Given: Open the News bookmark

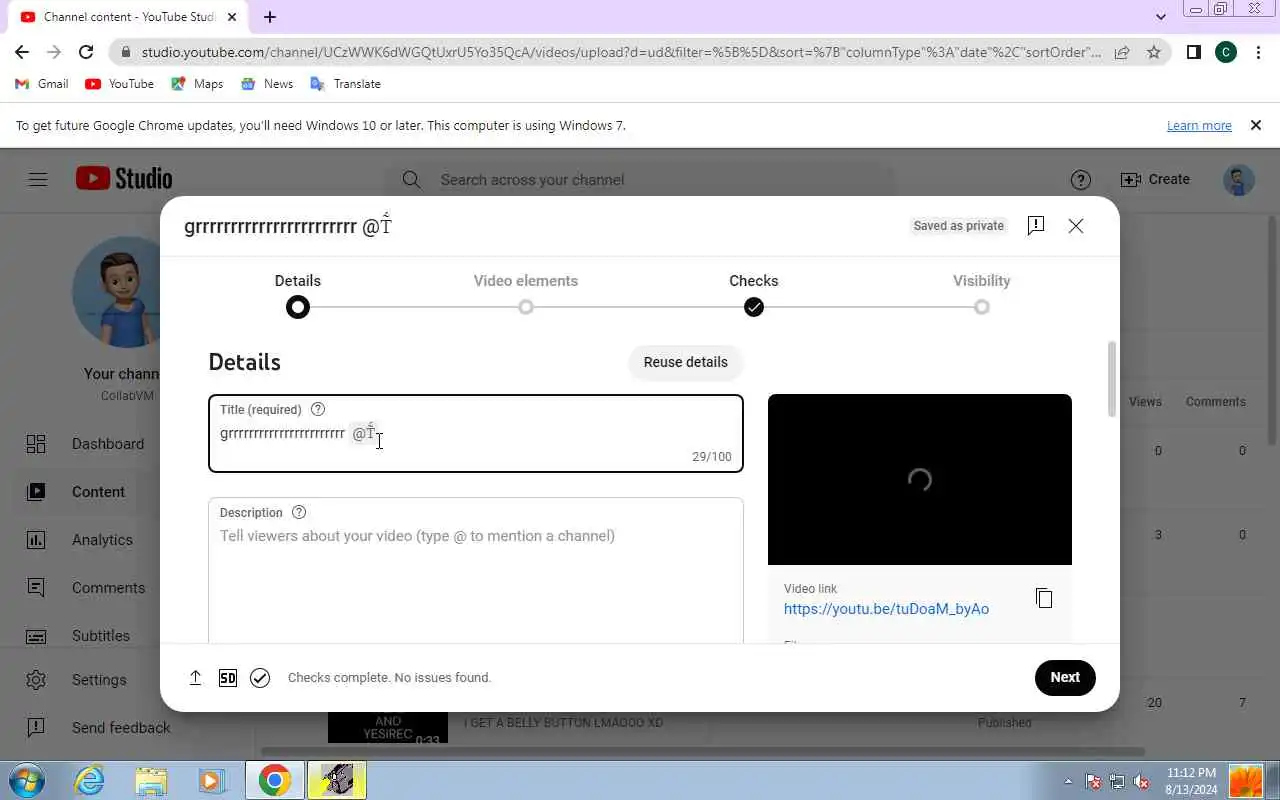Looking at the screenshot, I should [267, 84].
